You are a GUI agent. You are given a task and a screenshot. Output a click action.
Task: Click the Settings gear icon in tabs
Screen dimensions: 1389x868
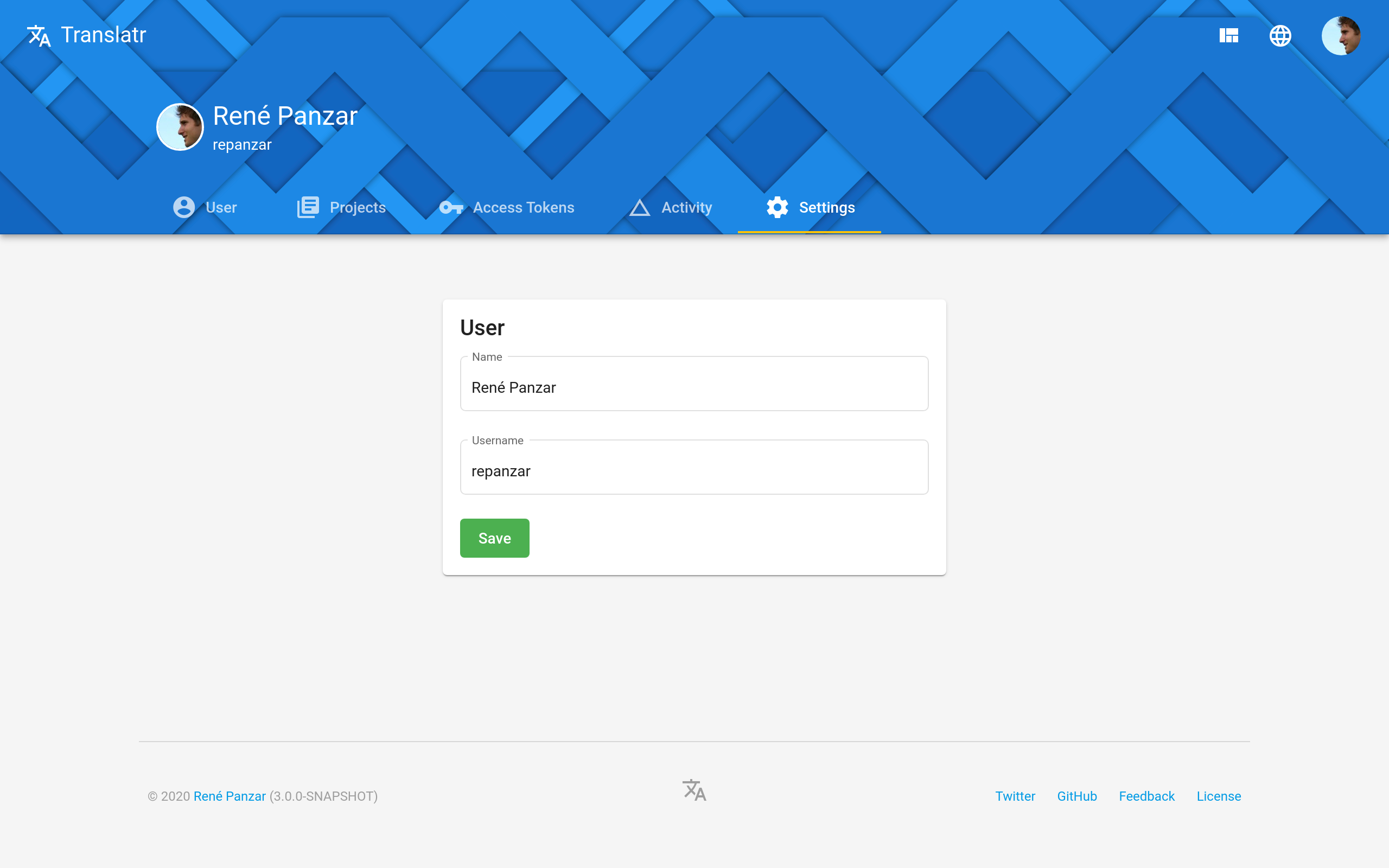(x=777, y=207)
